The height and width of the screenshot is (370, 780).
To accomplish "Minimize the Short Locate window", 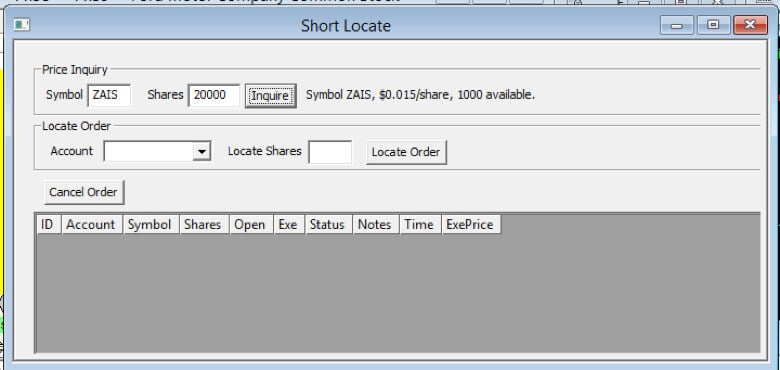I will point(677,25).
